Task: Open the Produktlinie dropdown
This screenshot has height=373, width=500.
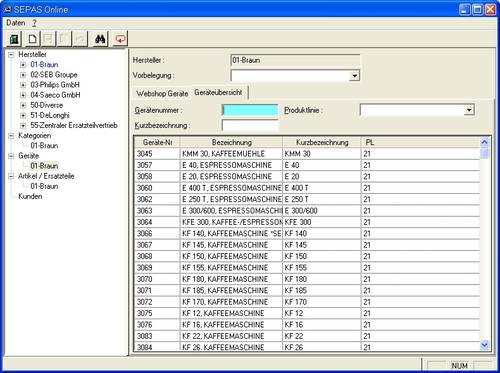Action: tap(469, 110)
